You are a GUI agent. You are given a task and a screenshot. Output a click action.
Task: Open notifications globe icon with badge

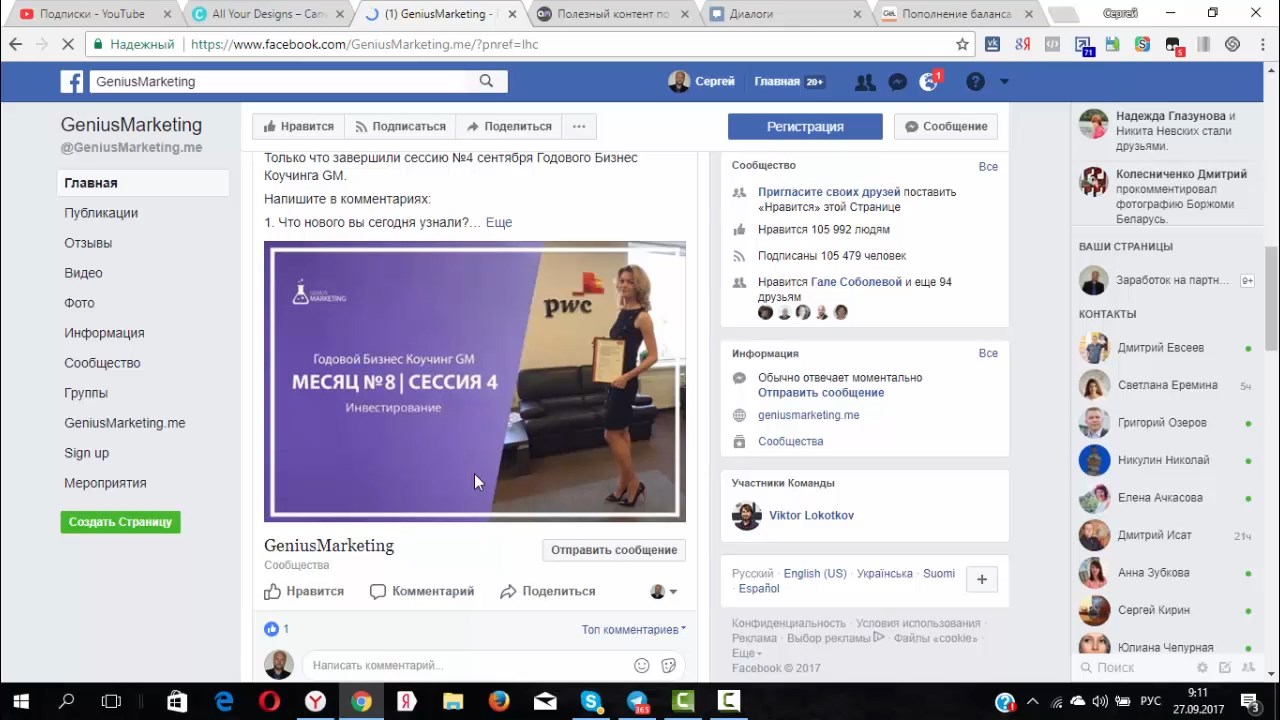929,82
